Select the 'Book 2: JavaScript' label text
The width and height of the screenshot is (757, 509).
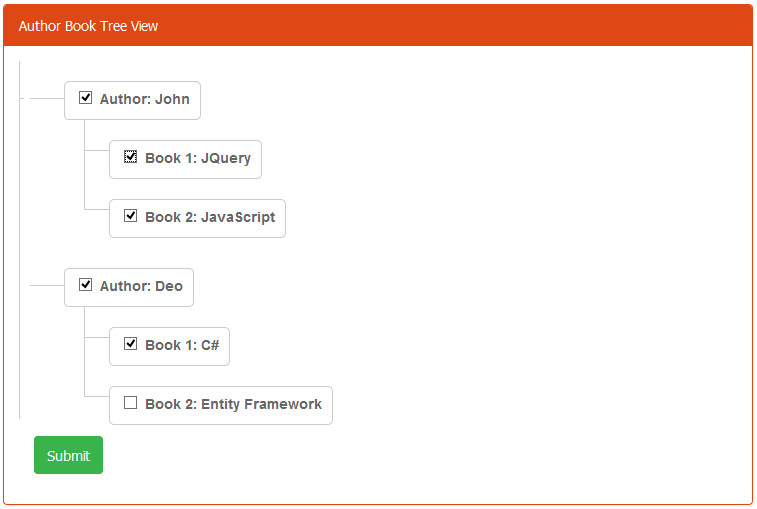point(209,218)
